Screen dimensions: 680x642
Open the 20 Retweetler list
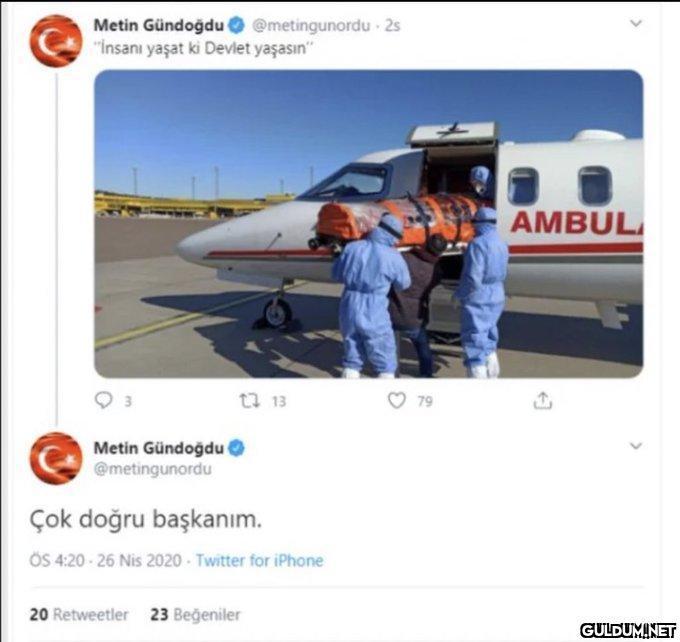(79, 614)
